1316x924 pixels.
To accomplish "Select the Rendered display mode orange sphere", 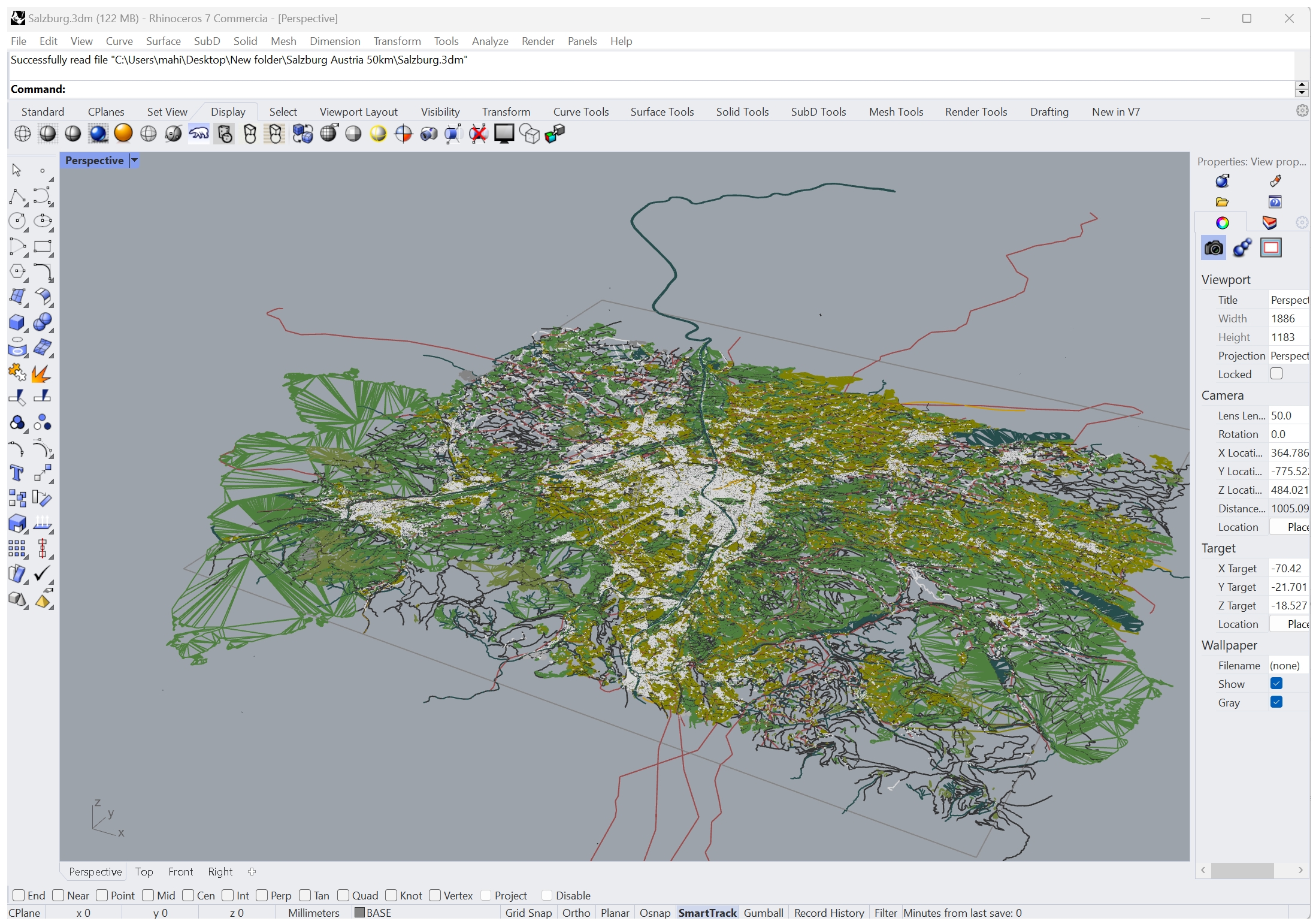I will coord(123,133).
